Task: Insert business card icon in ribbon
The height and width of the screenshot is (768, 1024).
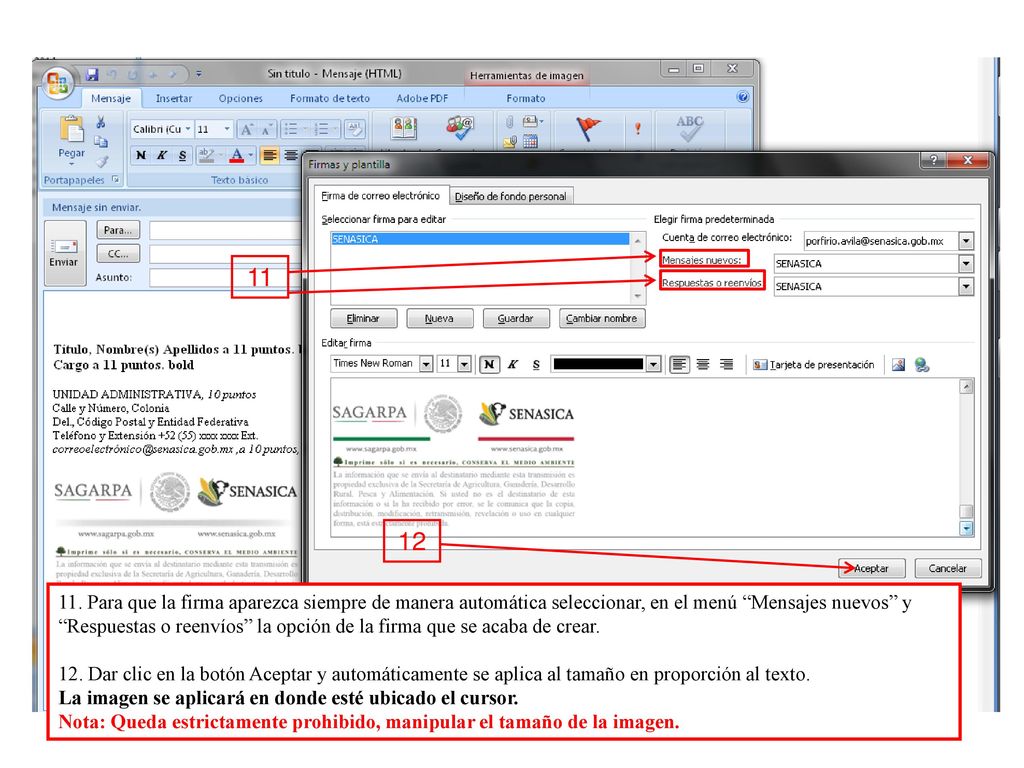Action: coord(531,122)
